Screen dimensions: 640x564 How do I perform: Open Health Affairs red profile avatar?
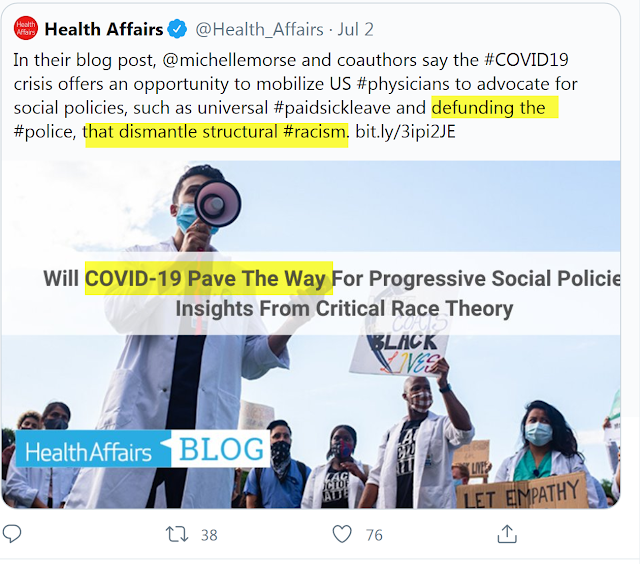25,28
